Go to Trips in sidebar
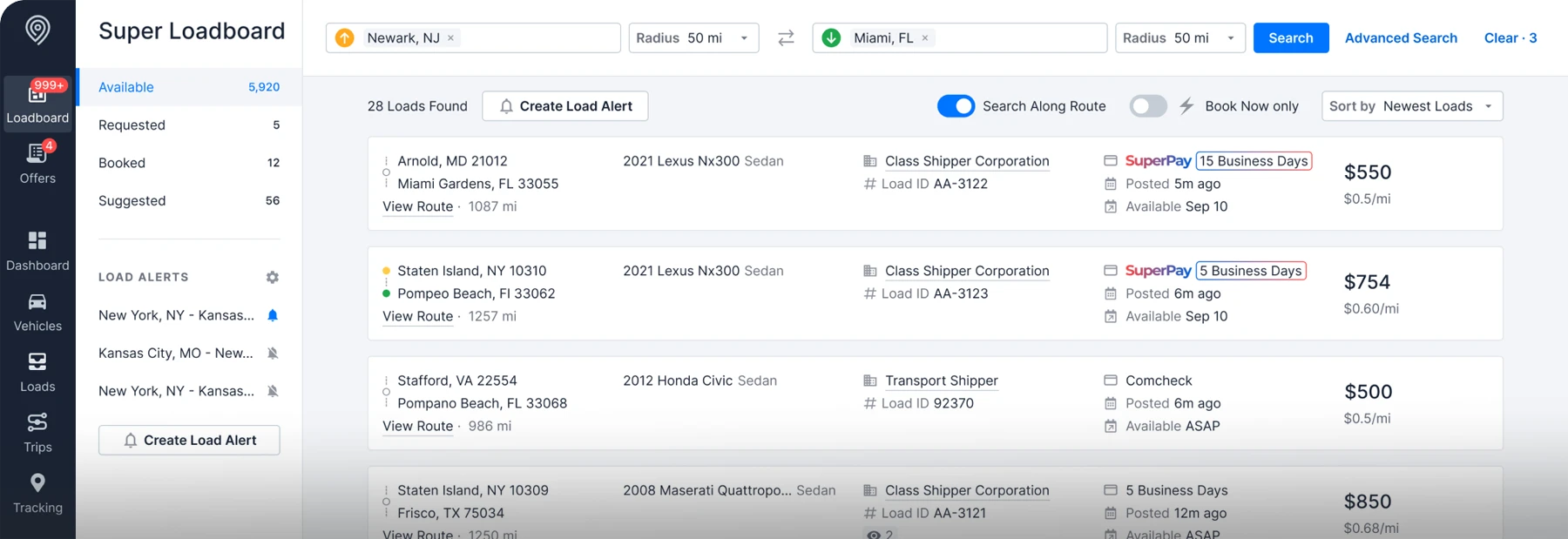Image resolution: width=1568 pixels, height=539 pixels. (x=37, y=433)
